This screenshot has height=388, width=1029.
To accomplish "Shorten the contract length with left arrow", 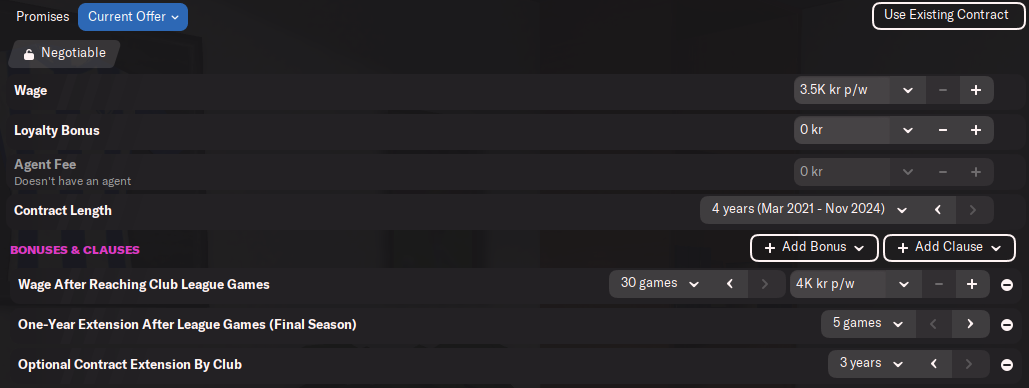I will click(938, 210).
